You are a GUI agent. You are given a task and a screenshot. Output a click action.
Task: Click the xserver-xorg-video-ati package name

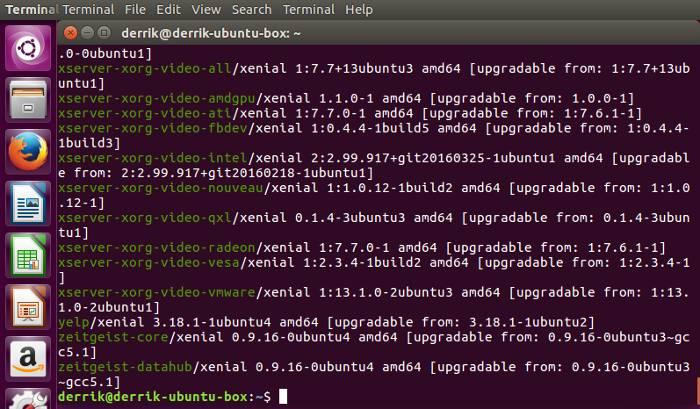click(x=145, y=113)
